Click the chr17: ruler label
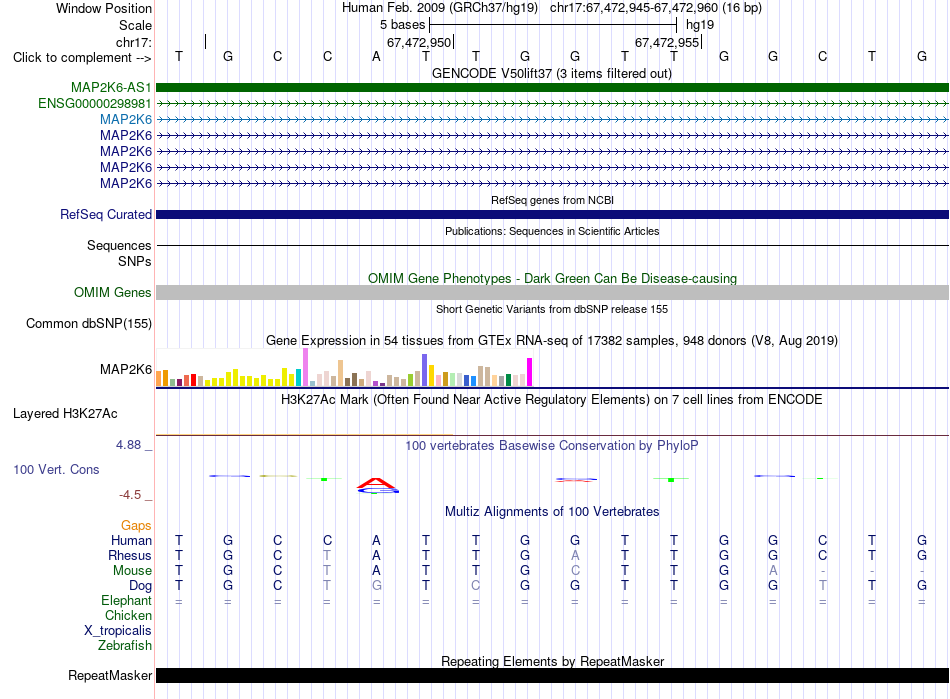The height and width of the screenshot is (699, 950). [x=133, y=42]
